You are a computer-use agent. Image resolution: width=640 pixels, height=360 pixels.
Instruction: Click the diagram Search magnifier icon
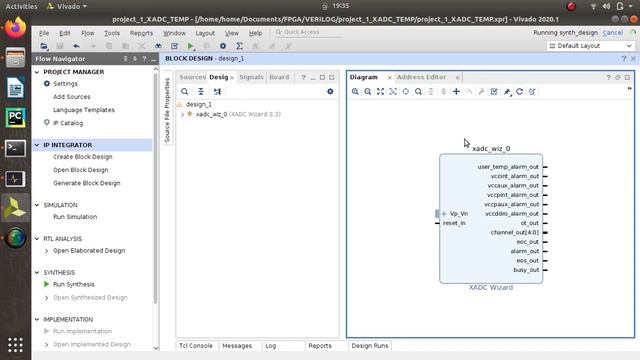pyautogui.click(x=418, y=91)
